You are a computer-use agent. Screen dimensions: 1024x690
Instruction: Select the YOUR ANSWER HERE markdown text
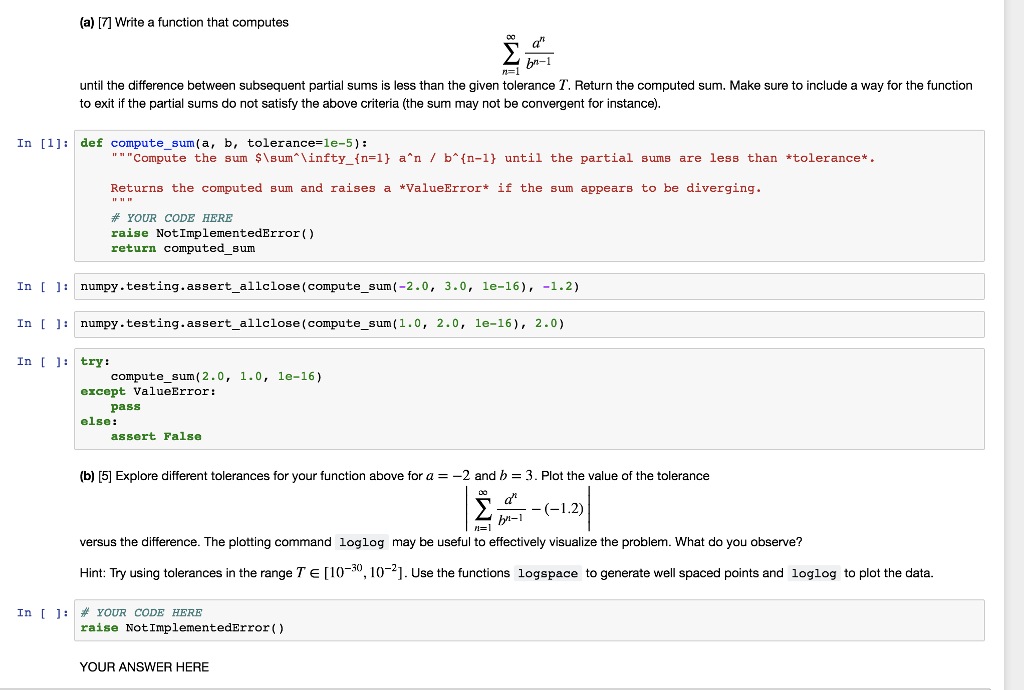tap(143, 666)
